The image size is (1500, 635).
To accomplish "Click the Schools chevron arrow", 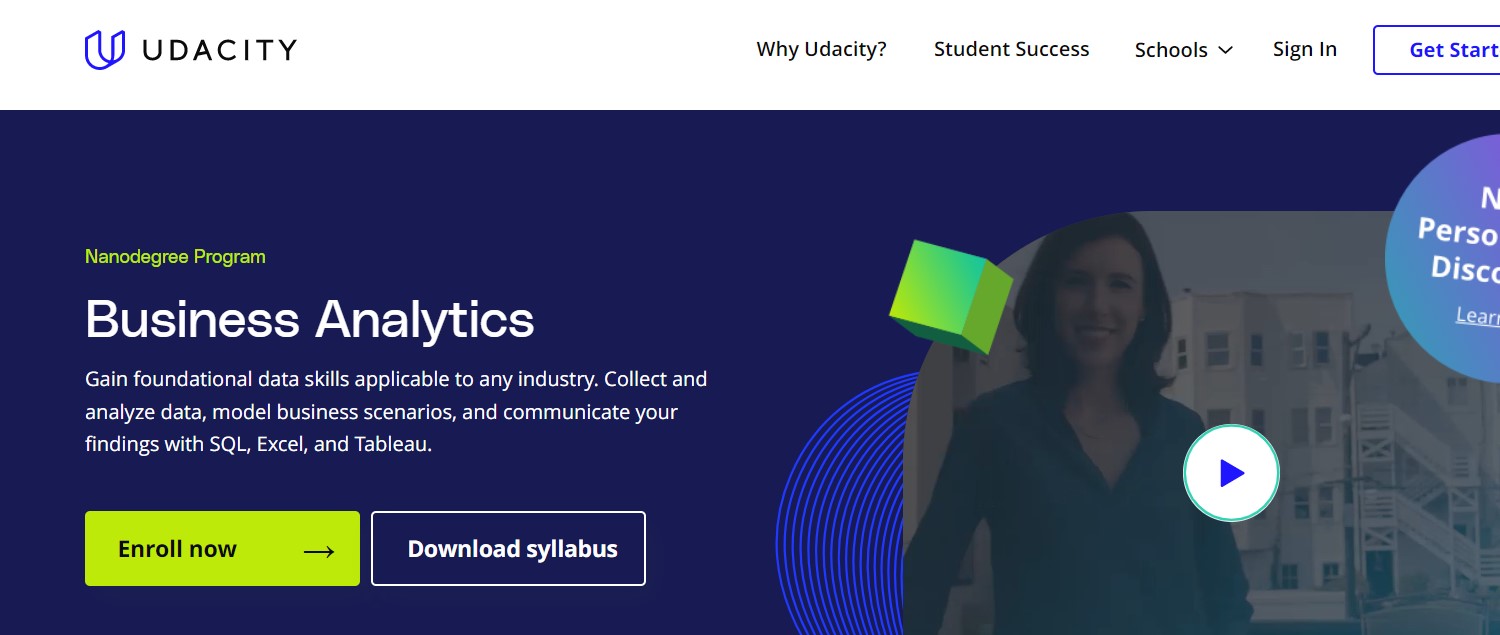I will [1226, 50].
